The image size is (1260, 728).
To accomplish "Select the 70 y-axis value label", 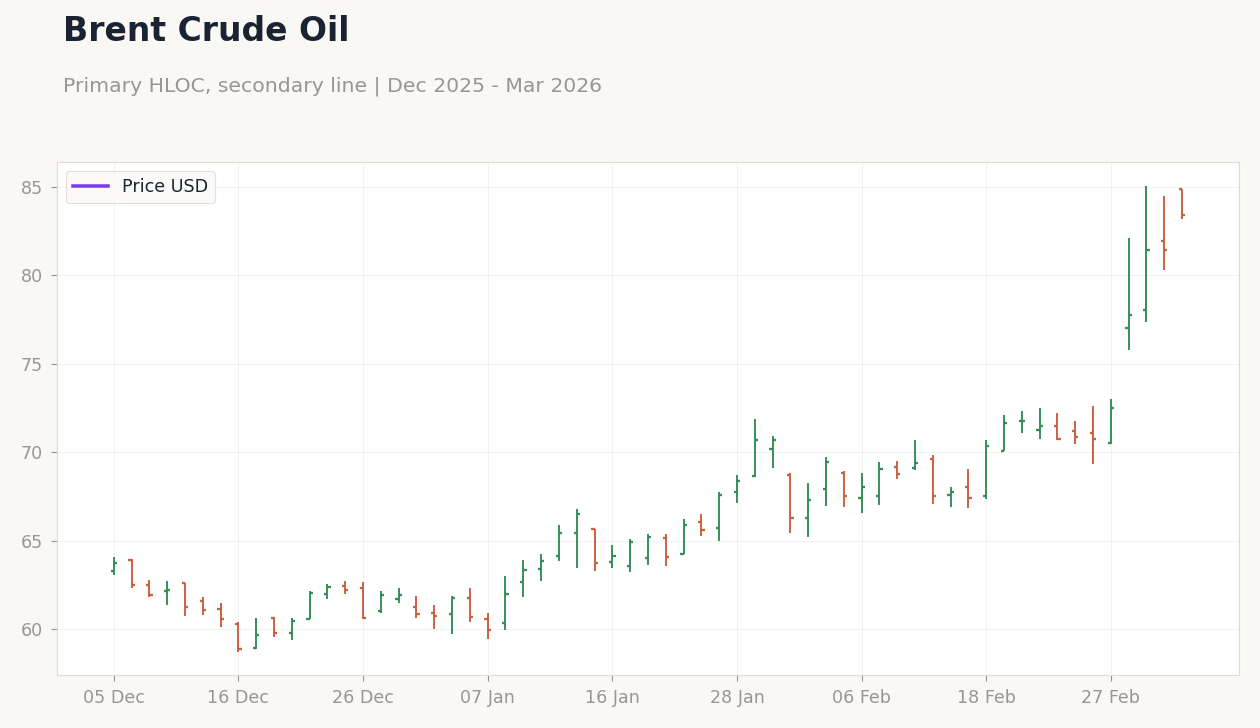I will click(32, 453).
